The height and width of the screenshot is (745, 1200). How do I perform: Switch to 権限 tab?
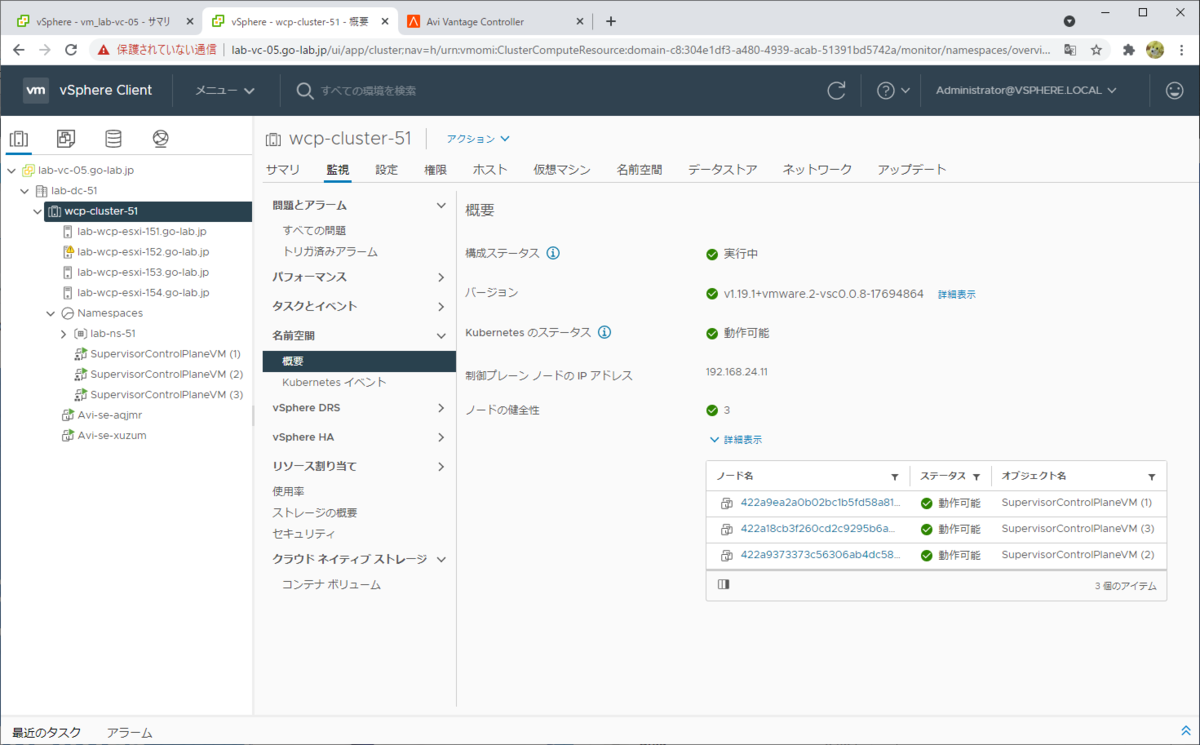[x=436, y=170]
